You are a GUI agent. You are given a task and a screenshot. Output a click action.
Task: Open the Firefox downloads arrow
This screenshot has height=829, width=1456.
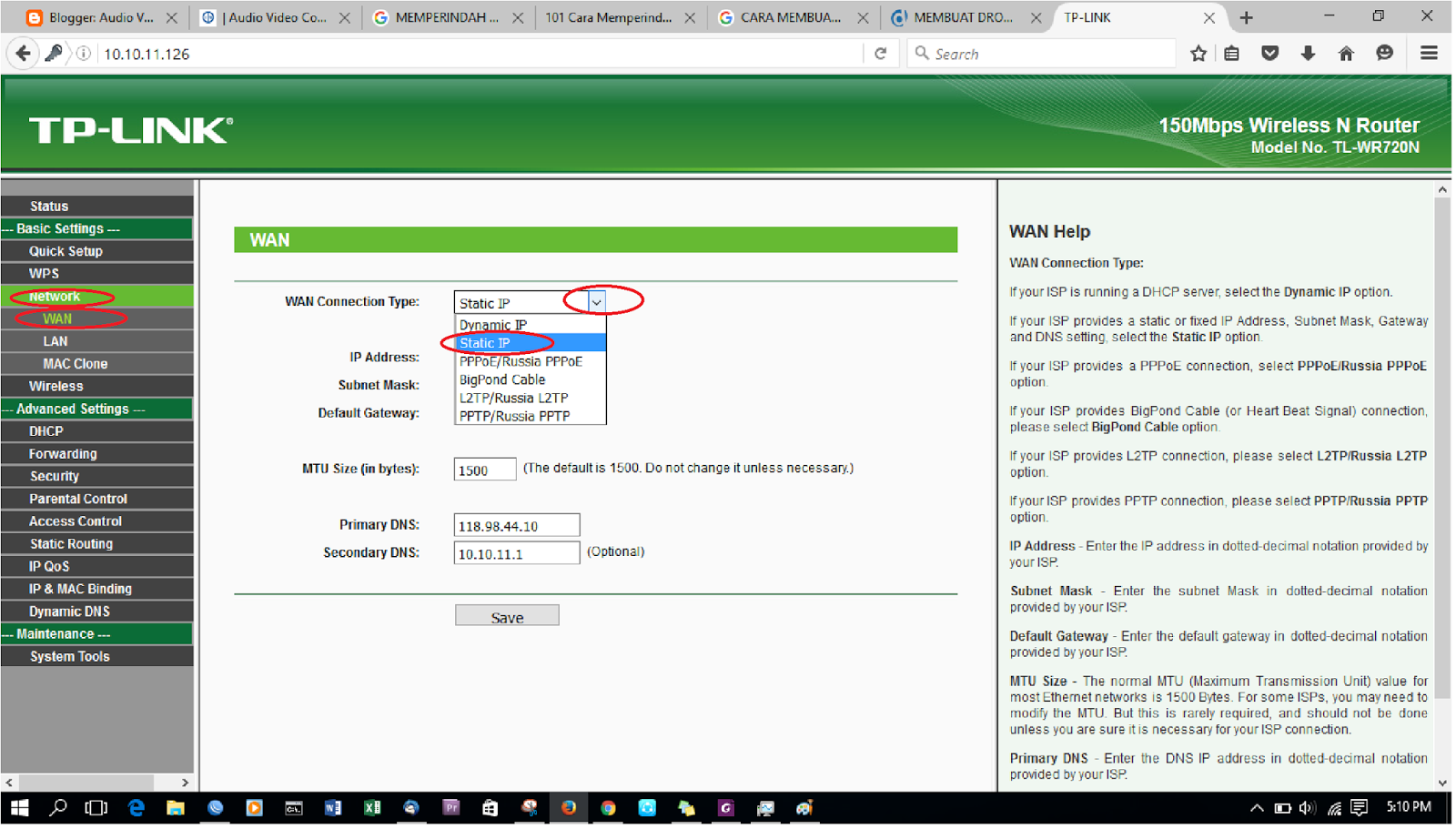tap(1308, 54)
